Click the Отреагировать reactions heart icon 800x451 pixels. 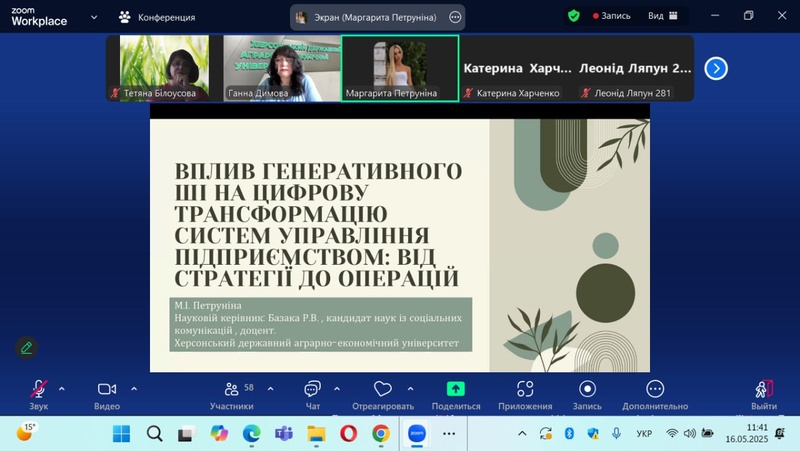(382, 390)
